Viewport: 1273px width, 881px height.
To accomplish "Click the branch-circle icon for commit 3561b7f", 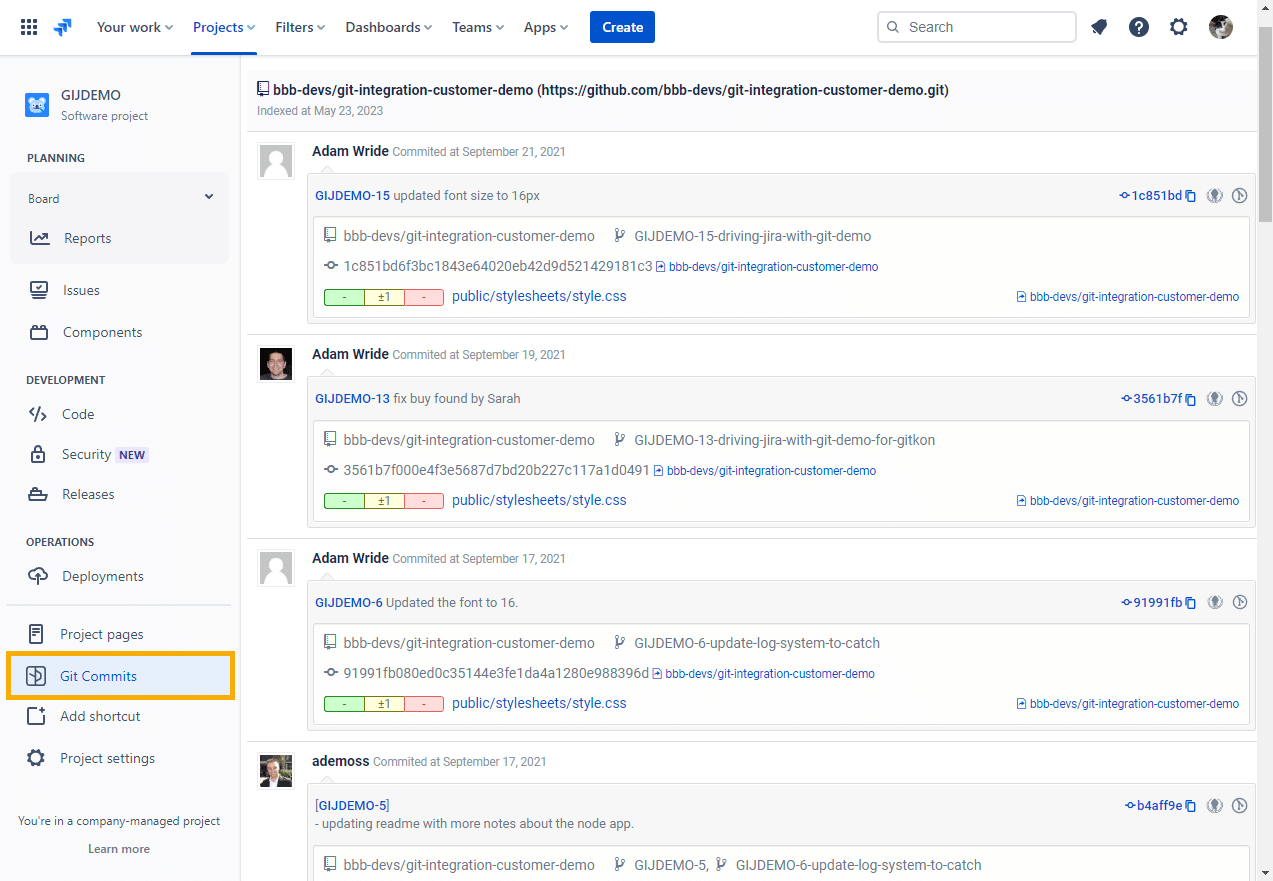I will (x=1240, y=399).
